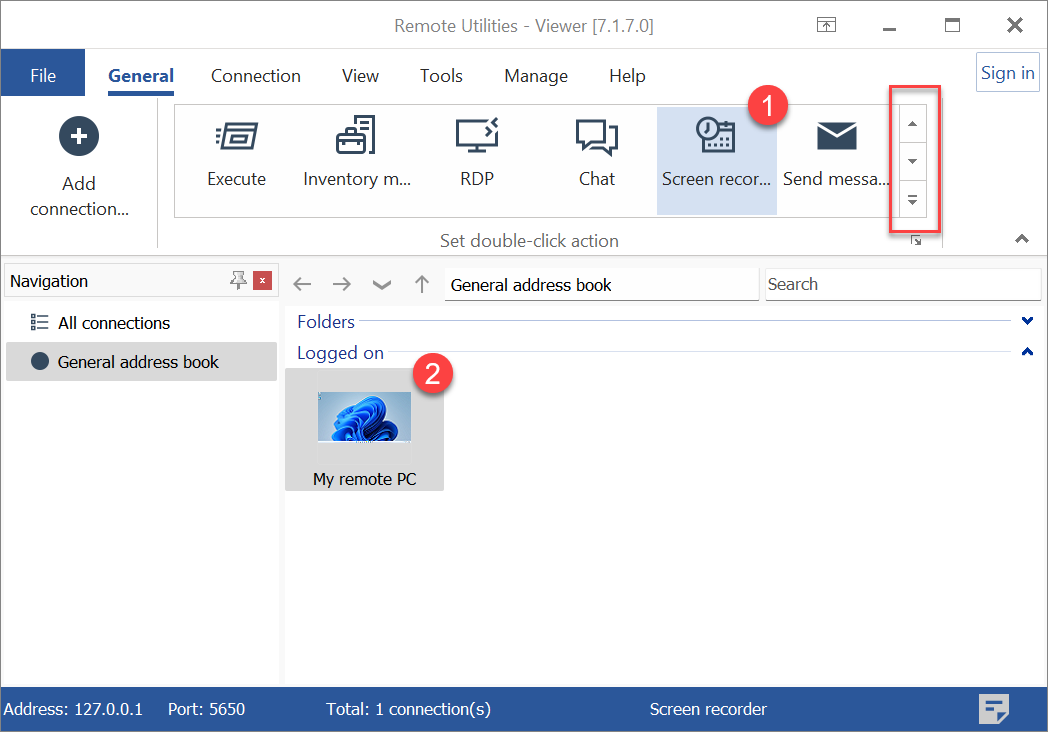The height and width of the screenshot is (732, 1048).
Task: Open the notes icon in status bar
Action: click(993, 709)
